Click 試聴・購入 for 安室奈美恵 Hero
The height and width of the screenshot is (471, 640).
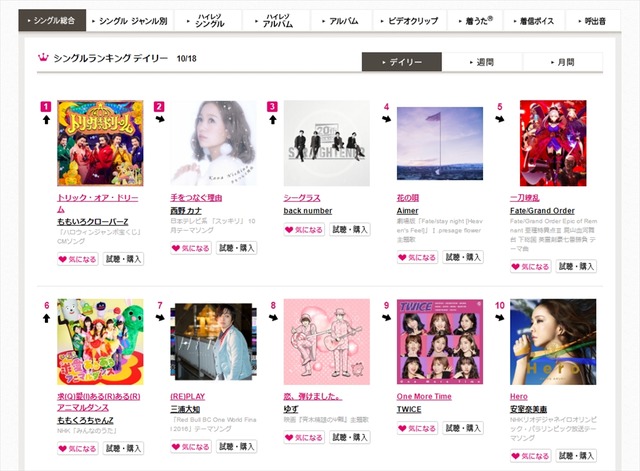pos(576,455)
